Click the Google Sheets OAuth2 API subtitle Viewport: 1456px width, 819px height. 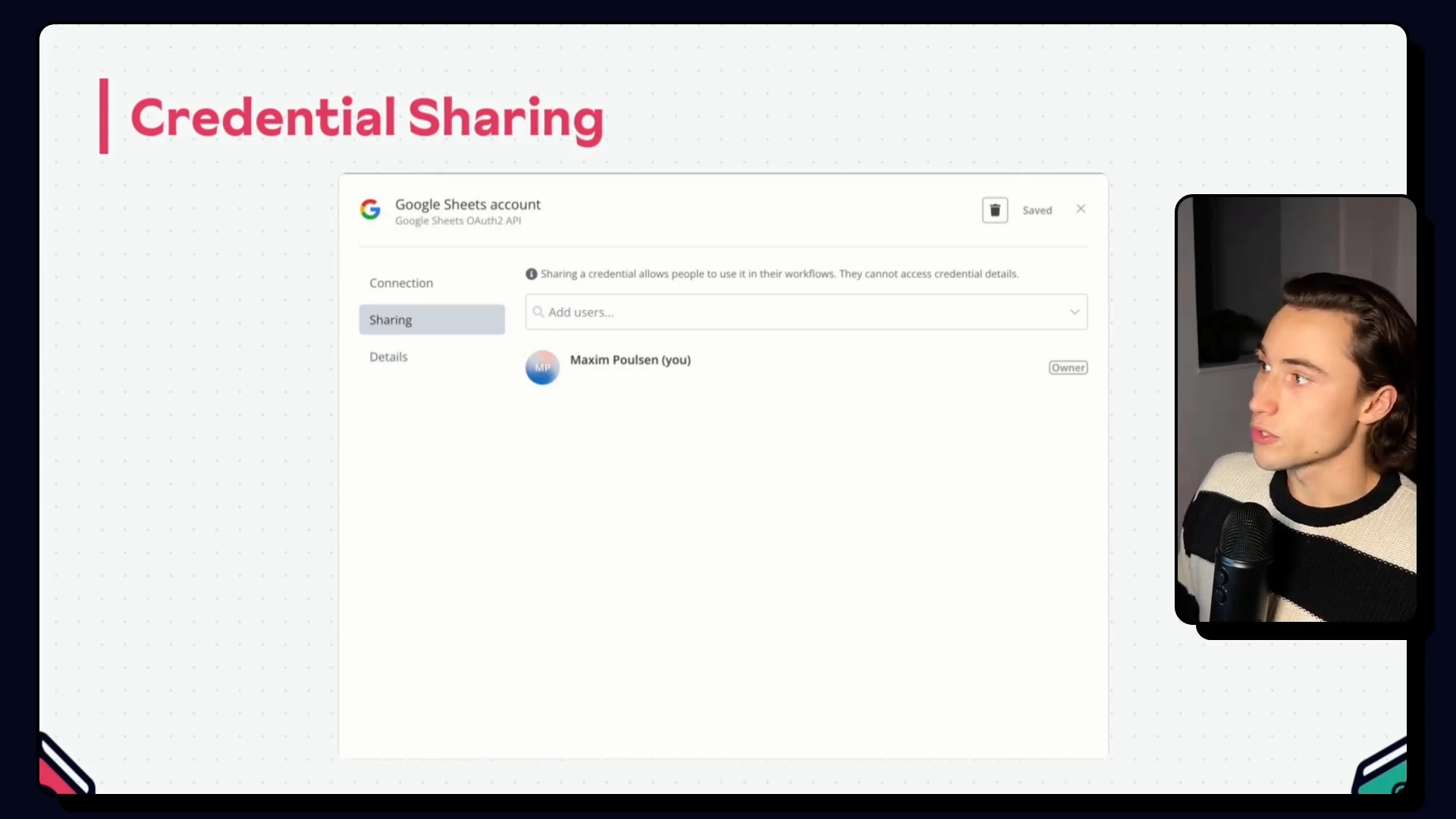[458, 221]
